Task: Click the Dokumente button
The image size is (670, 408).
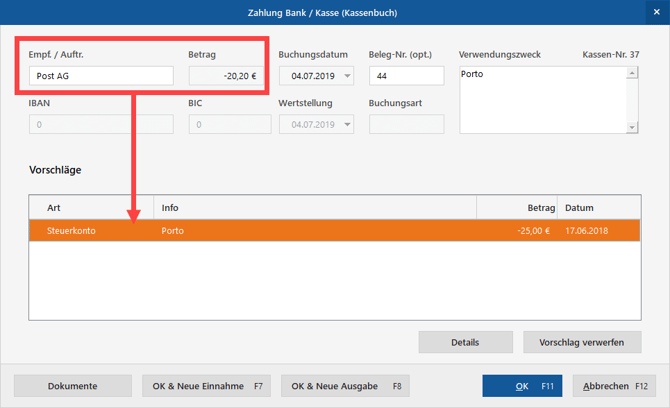Action: 73,386
